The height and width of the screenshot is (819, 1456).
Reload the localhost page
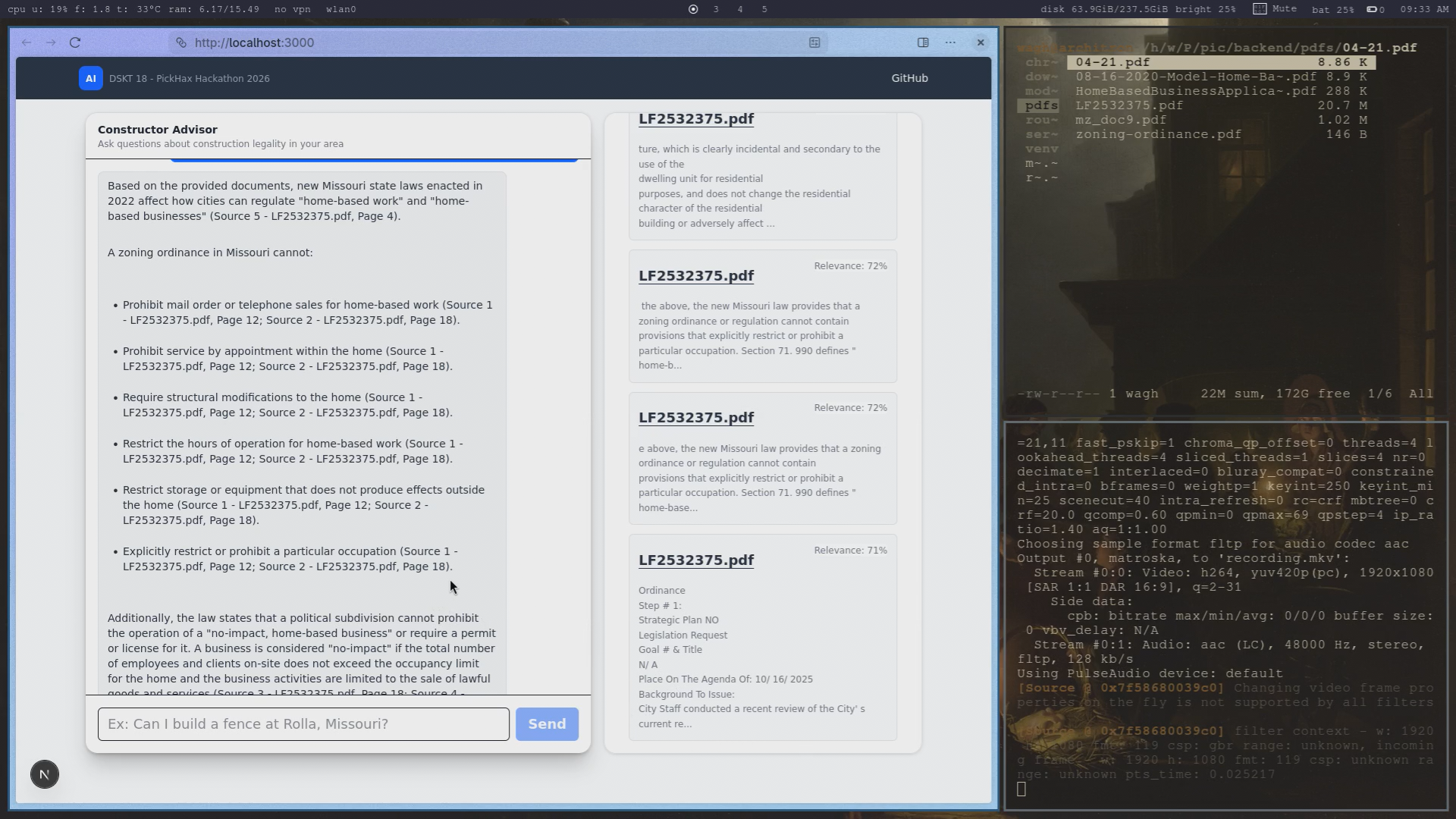[x=75, y=42]
